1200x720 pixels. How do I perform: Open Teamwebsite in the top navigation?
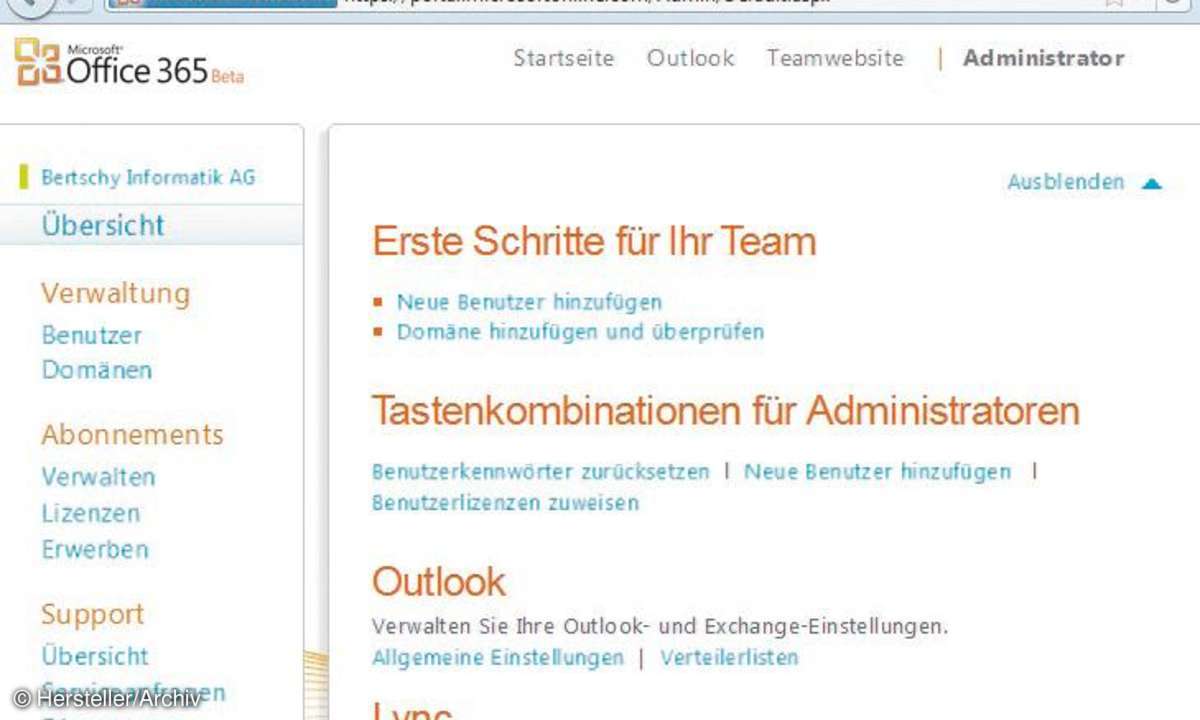click(x=835, y=58)
